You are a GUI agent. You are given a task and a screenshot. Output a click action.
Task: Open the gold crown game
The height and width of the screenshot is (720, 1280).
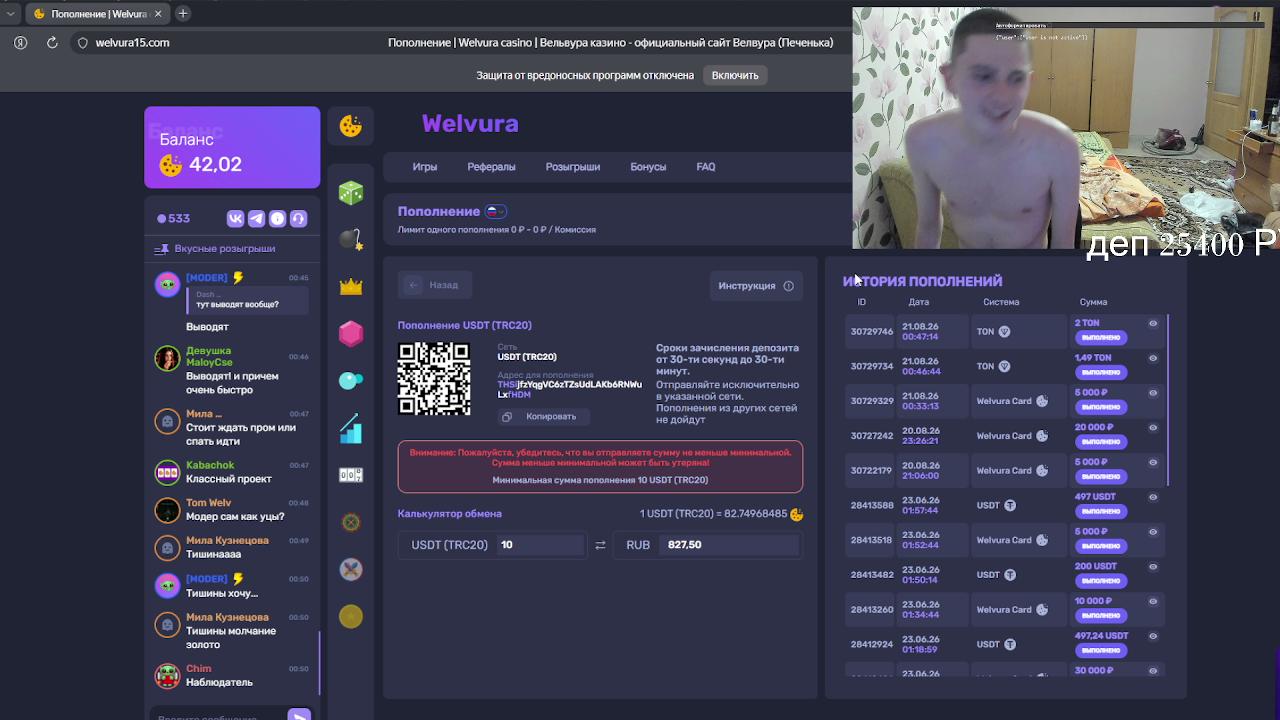pyautogui.click(x=350, y=287)
